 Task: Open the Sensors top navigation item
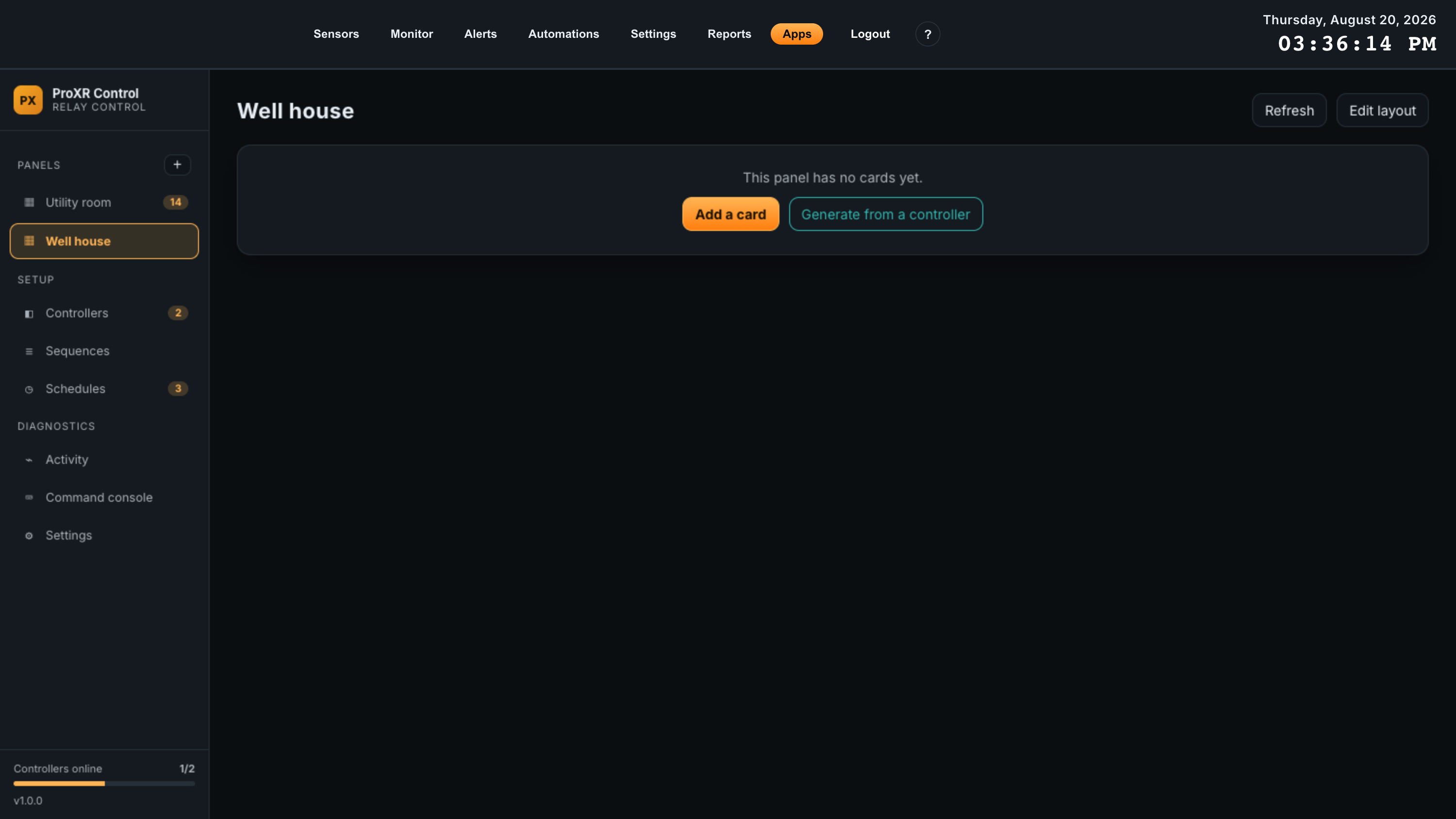[336, 34]
